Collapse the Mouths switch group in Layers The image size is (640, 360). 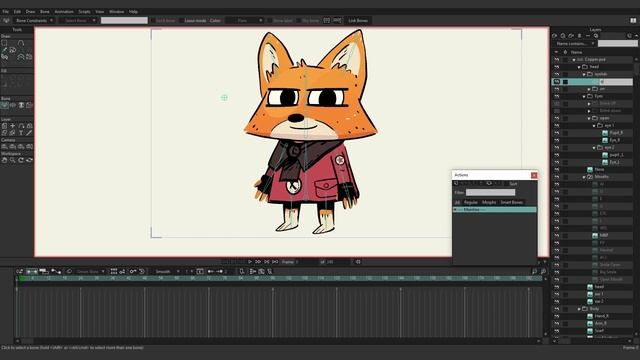pos(584,177)
